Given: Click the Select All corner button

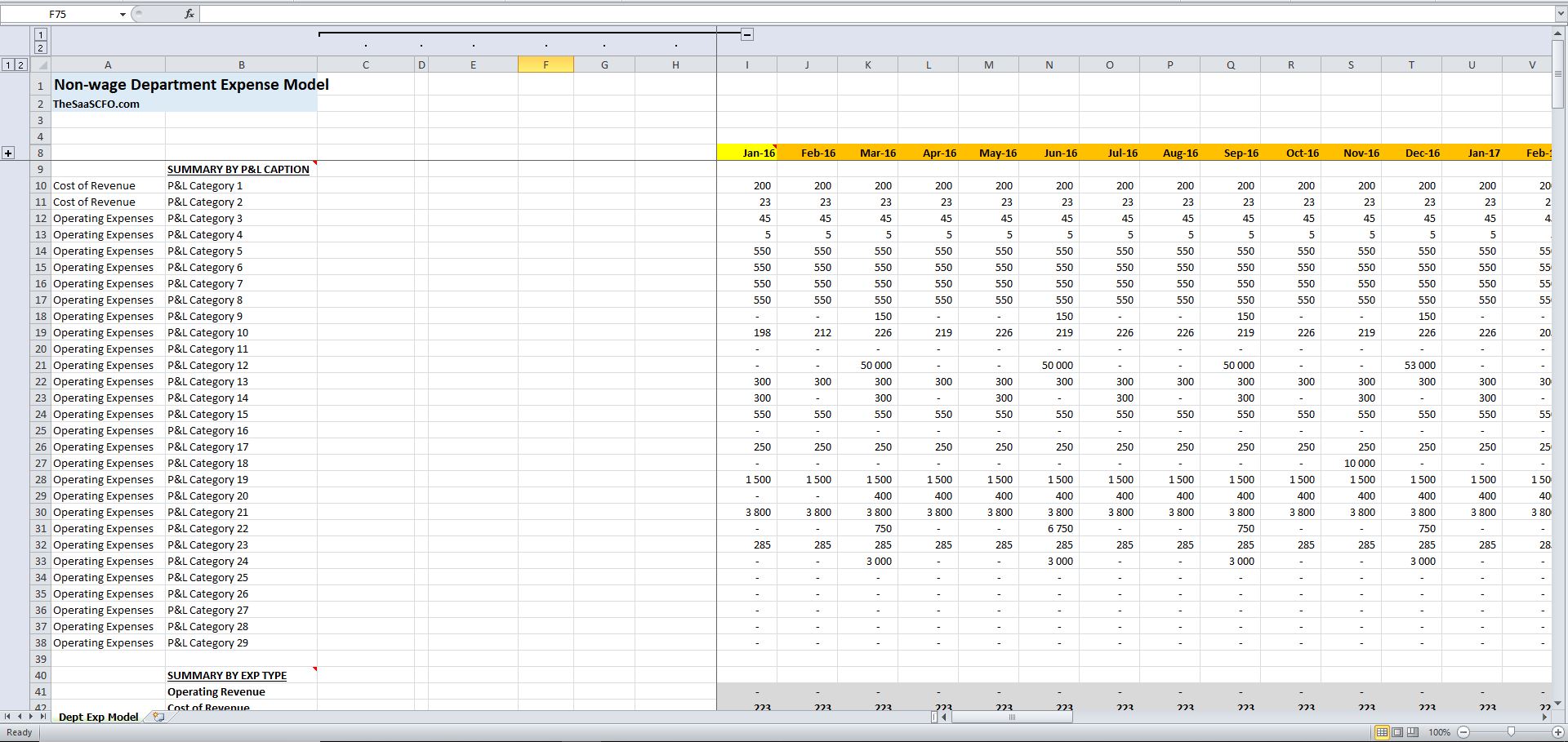Looking at the screenshot, I should tap(42, 64).
